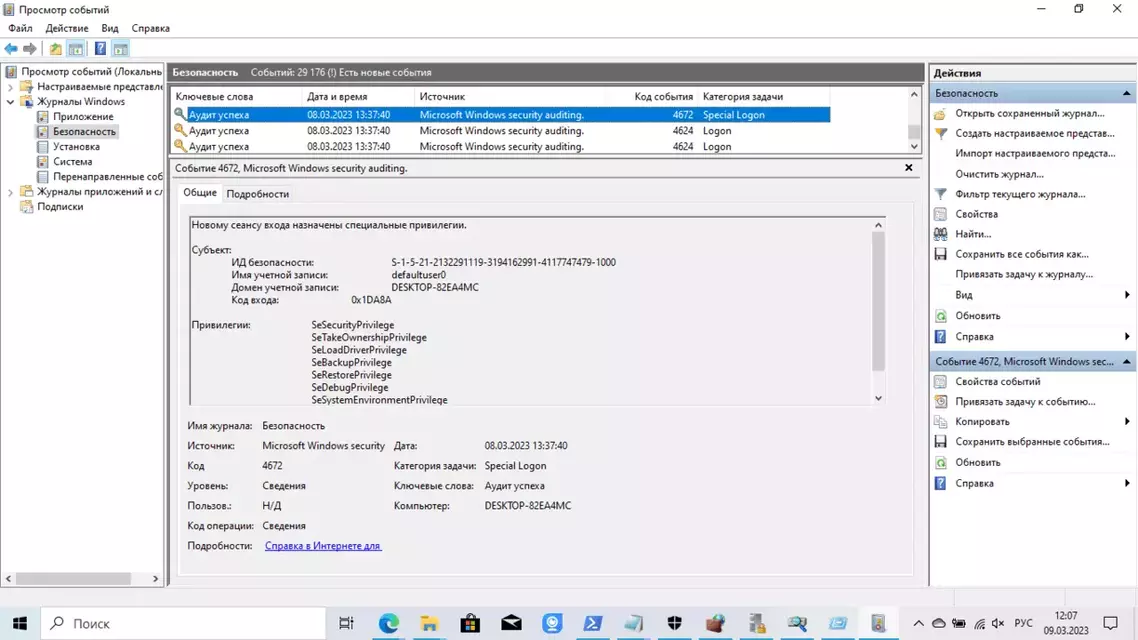
Task: Open the Файл menu
Action: coord(20,28)
